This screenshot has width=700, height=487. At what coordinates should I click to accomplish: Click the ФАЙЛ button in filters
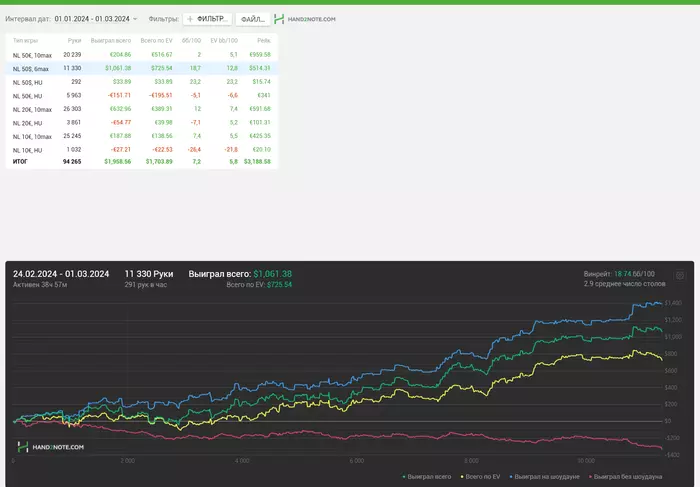click(x=253, y=19)
